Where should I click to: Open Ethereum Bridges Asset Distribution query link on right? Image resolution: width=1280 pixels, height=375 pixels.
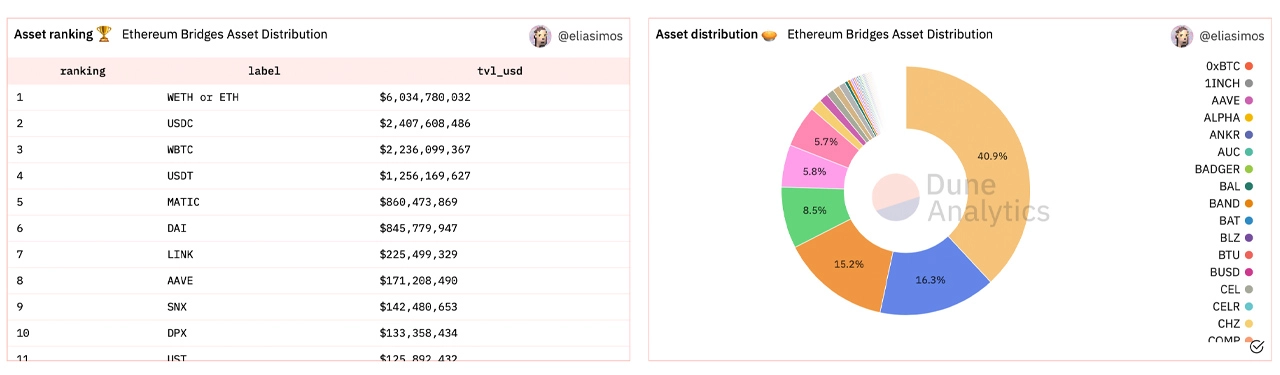890,35
